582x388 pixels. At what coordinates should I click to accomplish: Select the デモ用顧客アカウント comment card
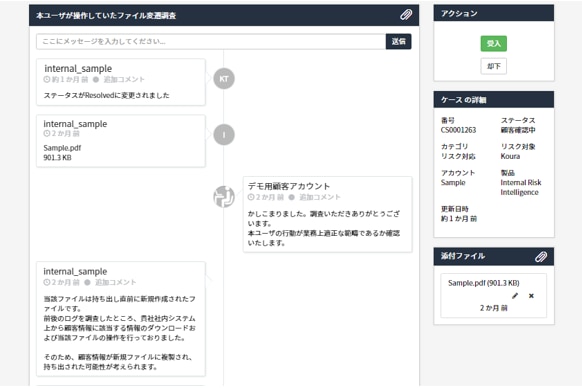pyautogui.click(x=327, y=214)
